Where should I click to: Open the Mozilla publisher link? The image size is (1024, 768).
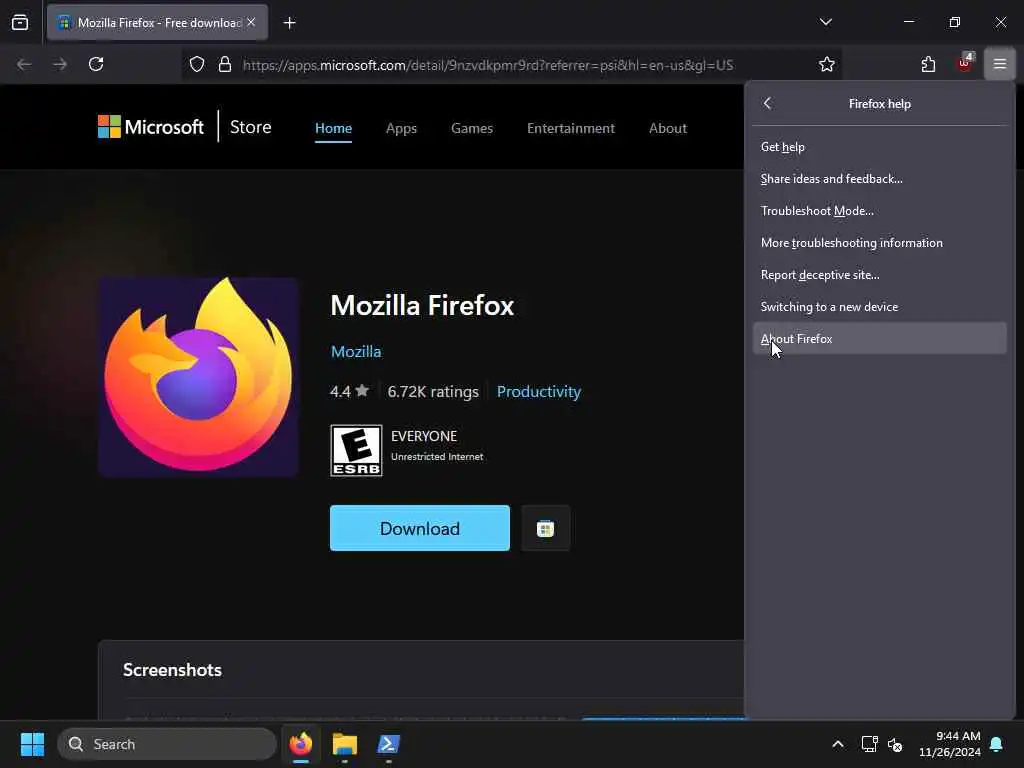tap(356, 351)
